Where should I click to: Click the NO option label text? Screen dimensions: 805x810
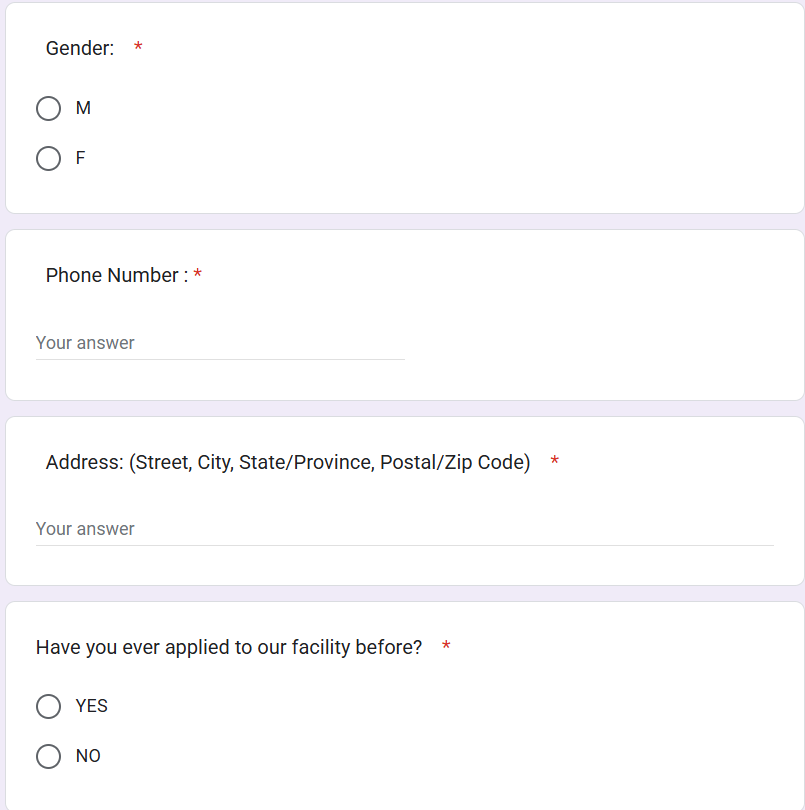point(87,756)
